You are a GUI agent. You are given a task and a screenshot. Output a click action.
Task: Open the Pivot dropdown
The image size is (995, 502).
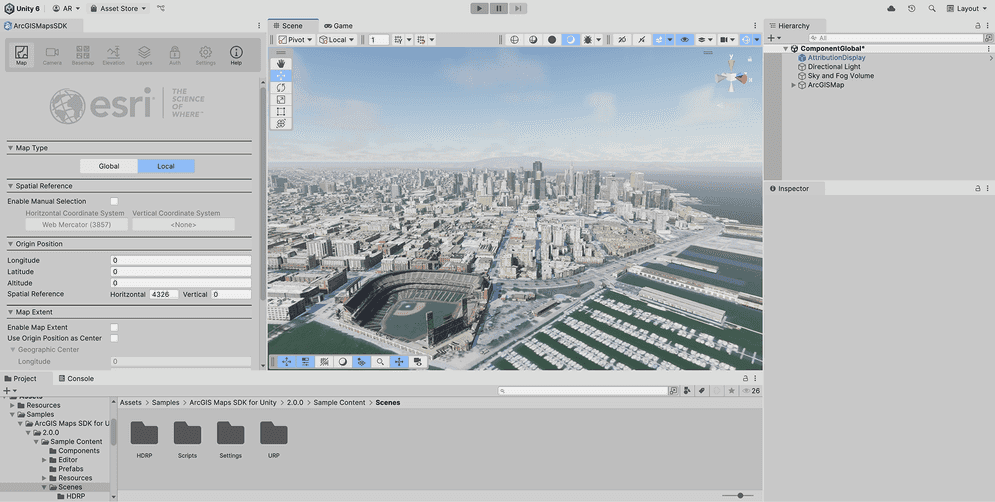tap(296, 39)
